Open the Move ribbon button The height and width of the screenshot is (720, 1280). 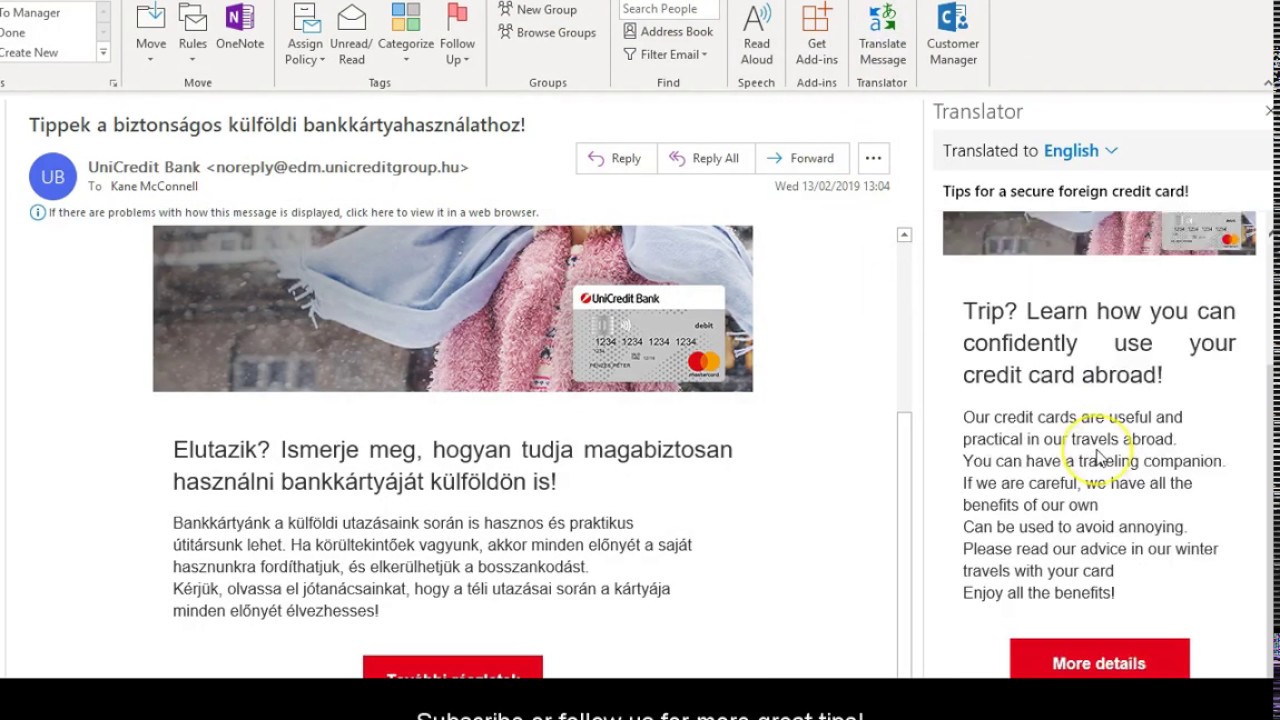click(x=151, y=35)
